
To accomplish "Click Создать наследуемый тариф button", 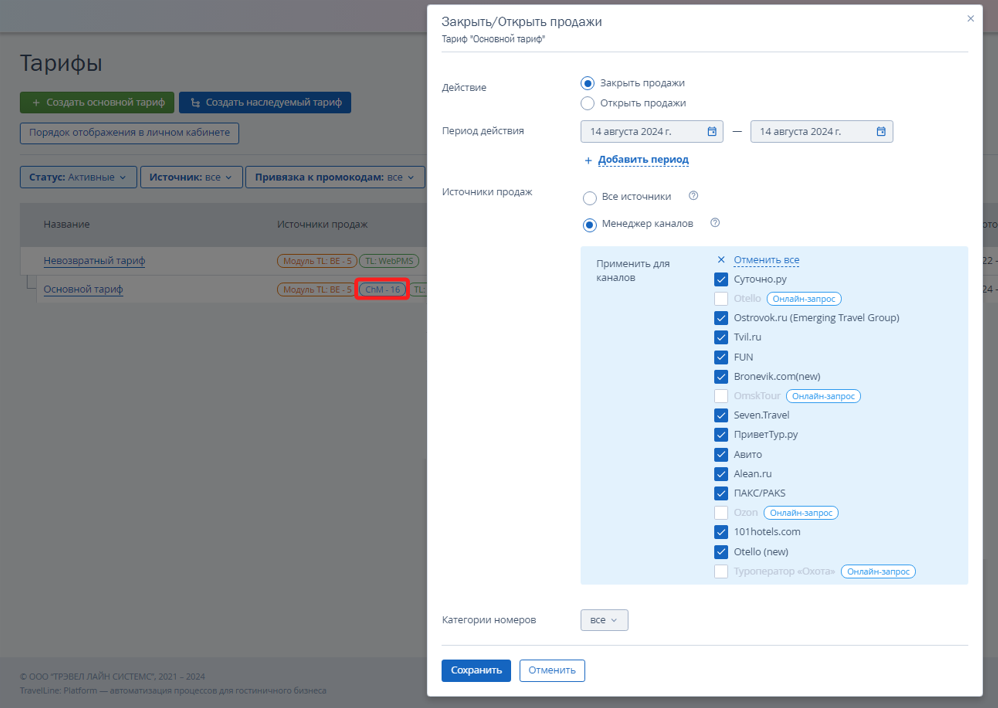I will [x=265, y=103].
